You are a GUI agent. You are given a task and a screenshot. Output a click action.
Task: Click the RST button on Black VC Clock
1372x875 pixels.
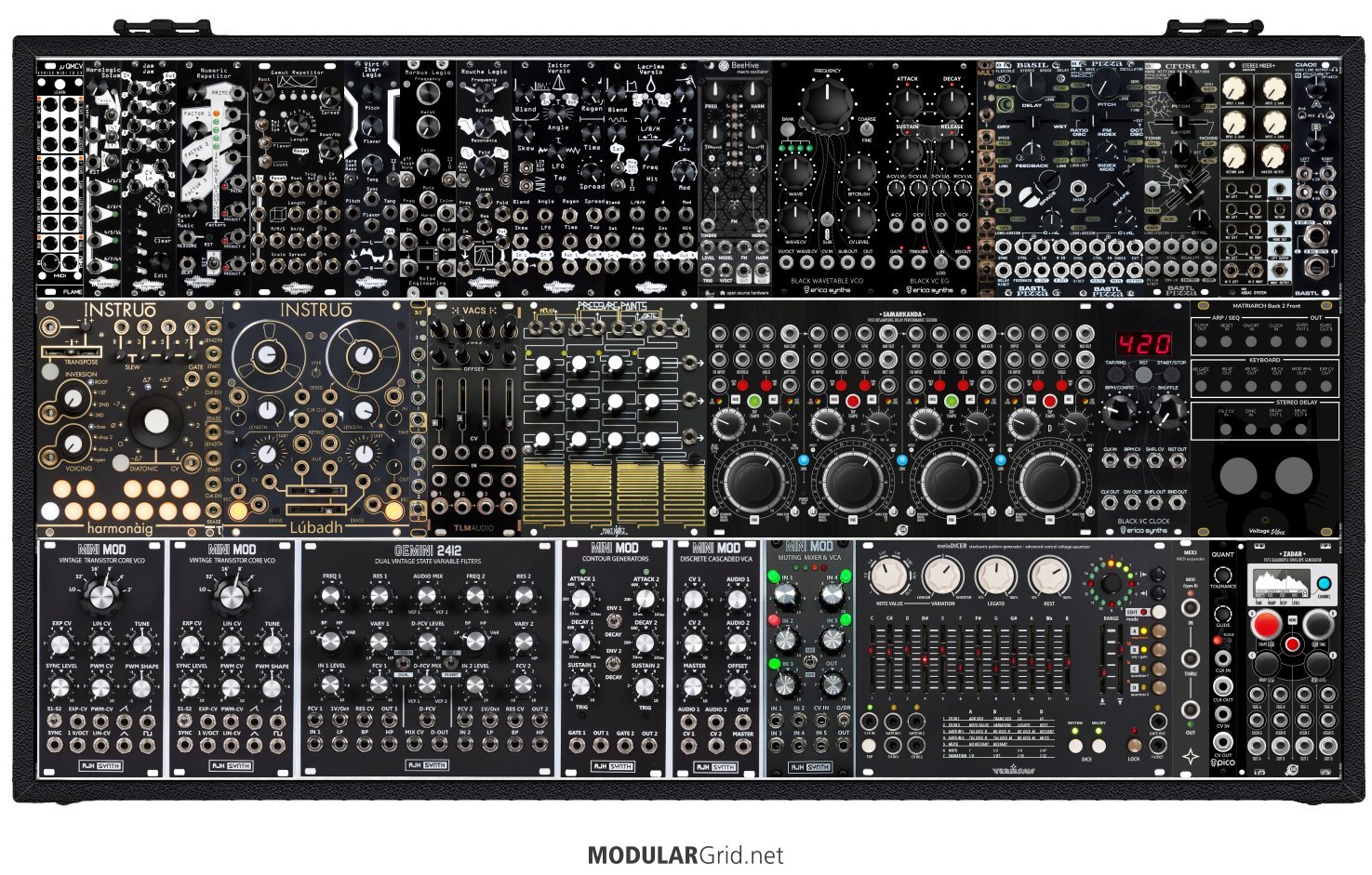point(1144,375)
